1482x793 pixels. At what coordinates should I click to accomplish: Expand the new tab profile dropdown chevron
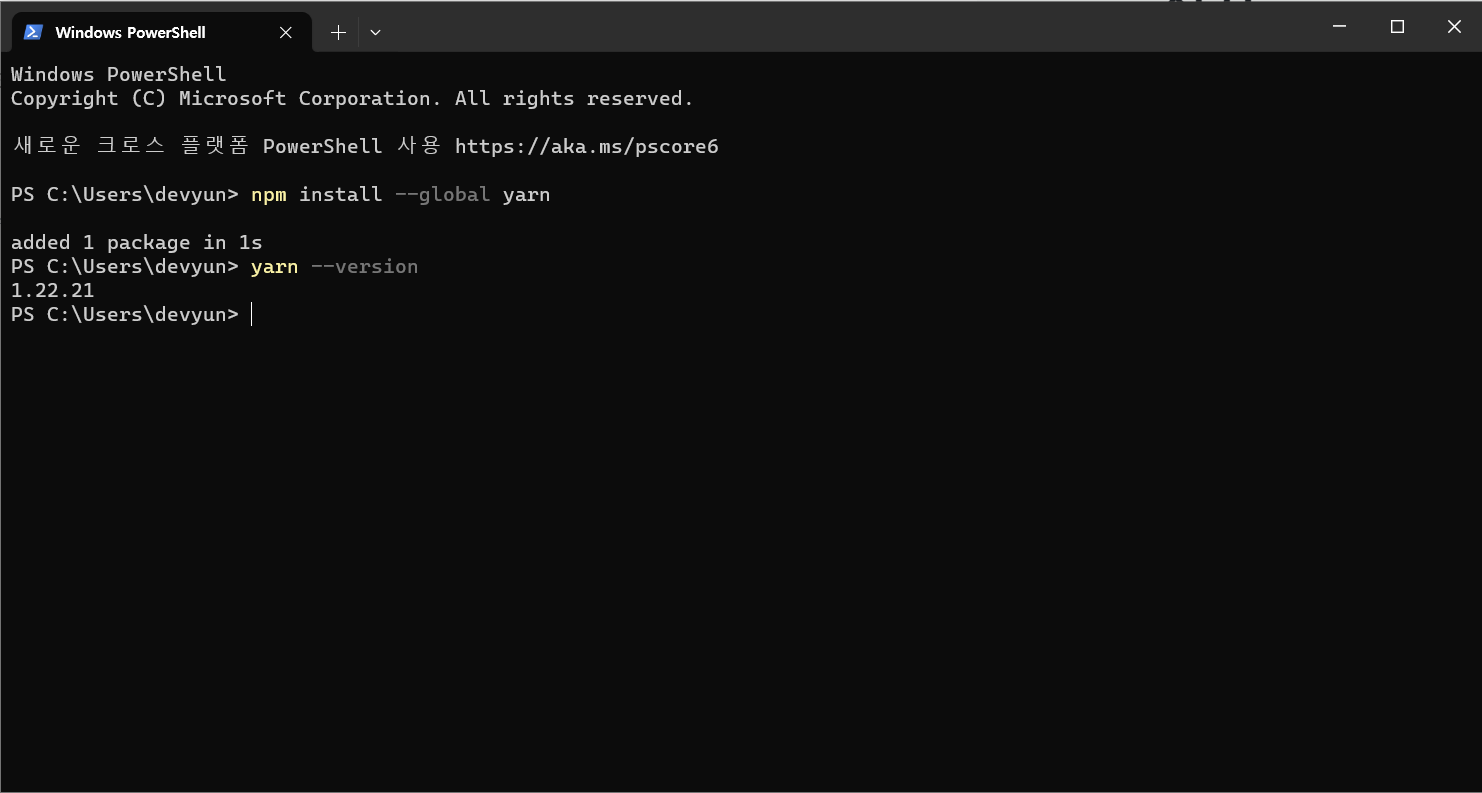tap(375, 32)
